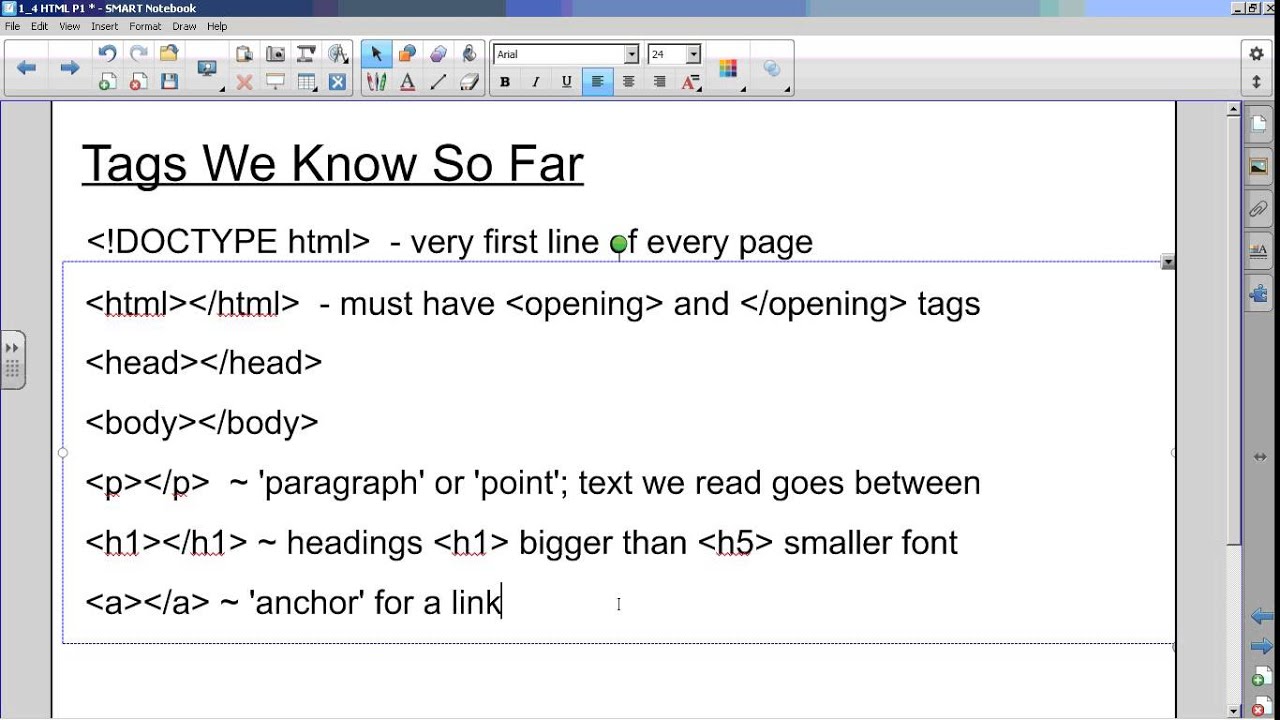Open the Arial font name dropdown
The image size is (1280, 720).
[631, 54]
